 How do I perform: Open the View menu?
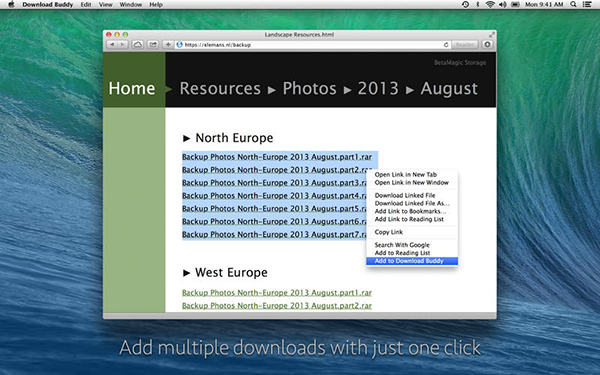(106, 5)
